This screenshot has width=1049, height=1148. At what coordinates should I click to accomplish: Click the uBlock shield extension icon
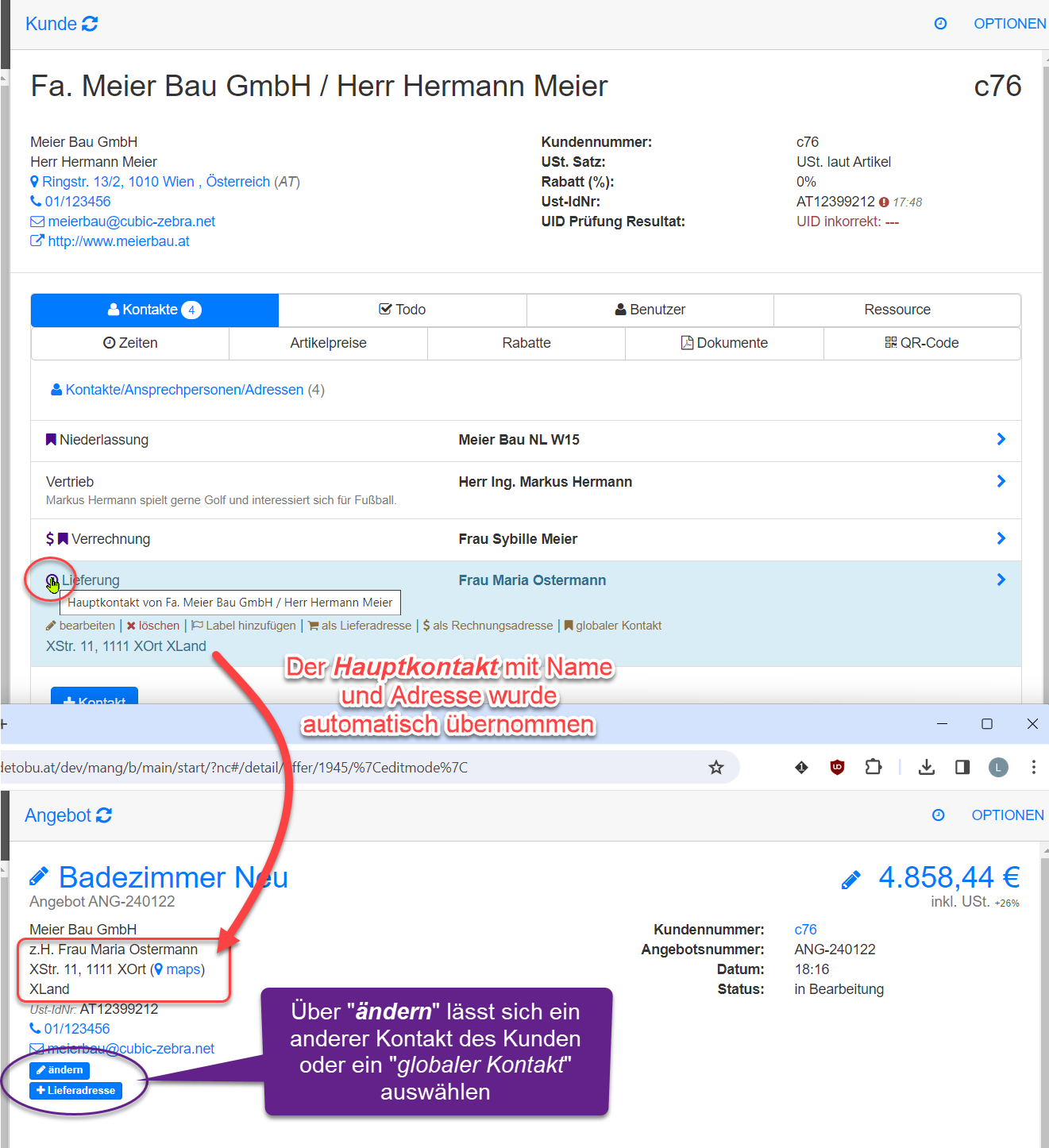[x=837, y=767]
